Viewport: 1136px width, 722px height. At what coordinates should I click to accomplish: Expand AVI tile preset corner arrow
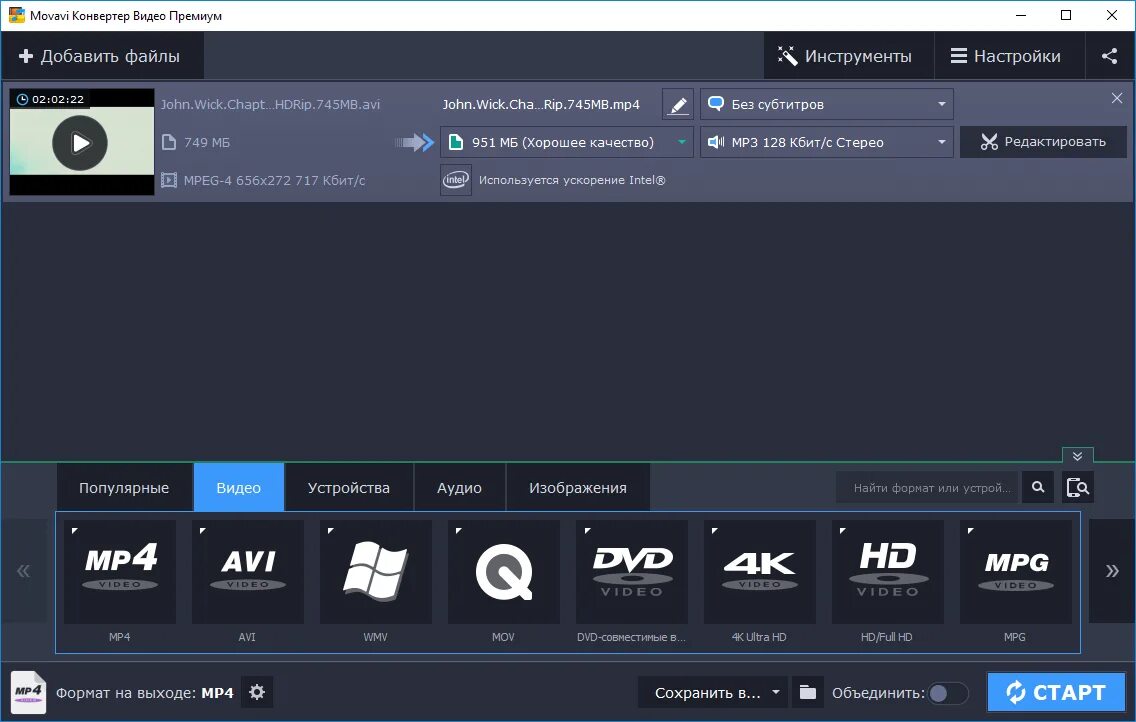202,531
